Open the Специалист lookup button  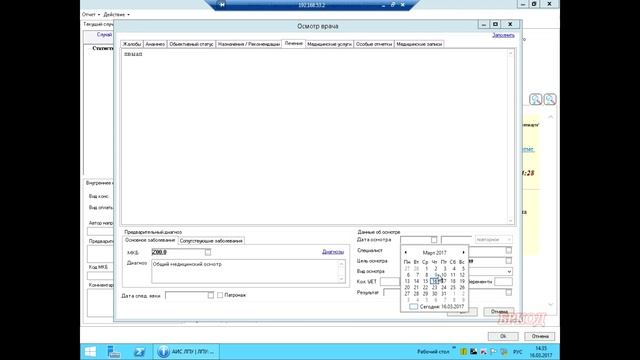[x=509, y=250]
